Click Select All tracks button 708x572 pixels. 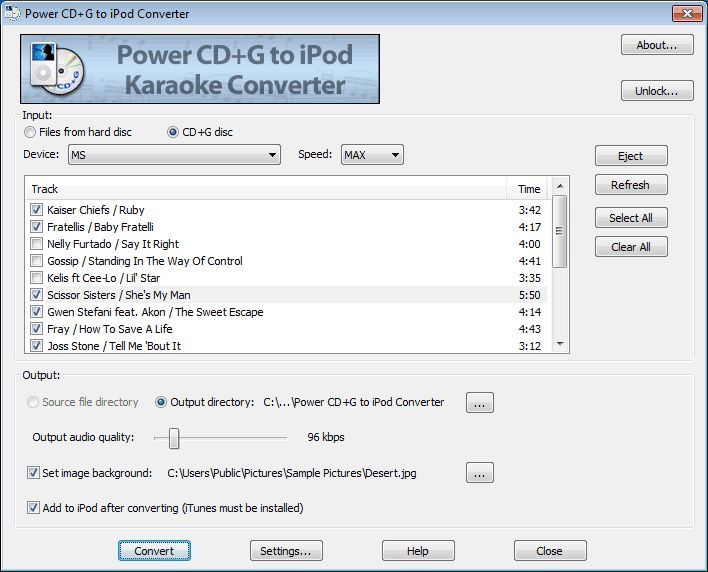[x=630, y=218]
